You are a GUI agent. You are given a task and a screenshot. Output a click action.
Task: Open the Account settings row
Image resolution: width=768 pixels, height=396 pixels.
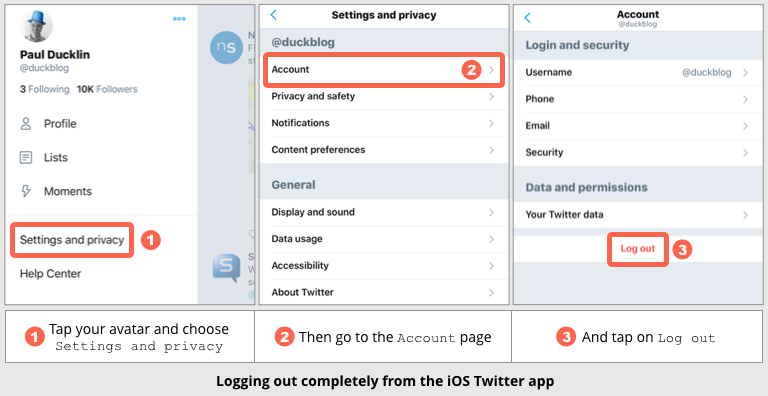(384, 70)
